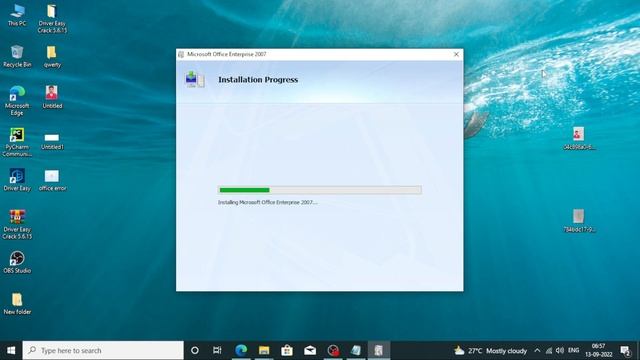The image size is (640, 360).
Task: Select the Microsoft Edge desktop shortcut
Action: (17, 101)
